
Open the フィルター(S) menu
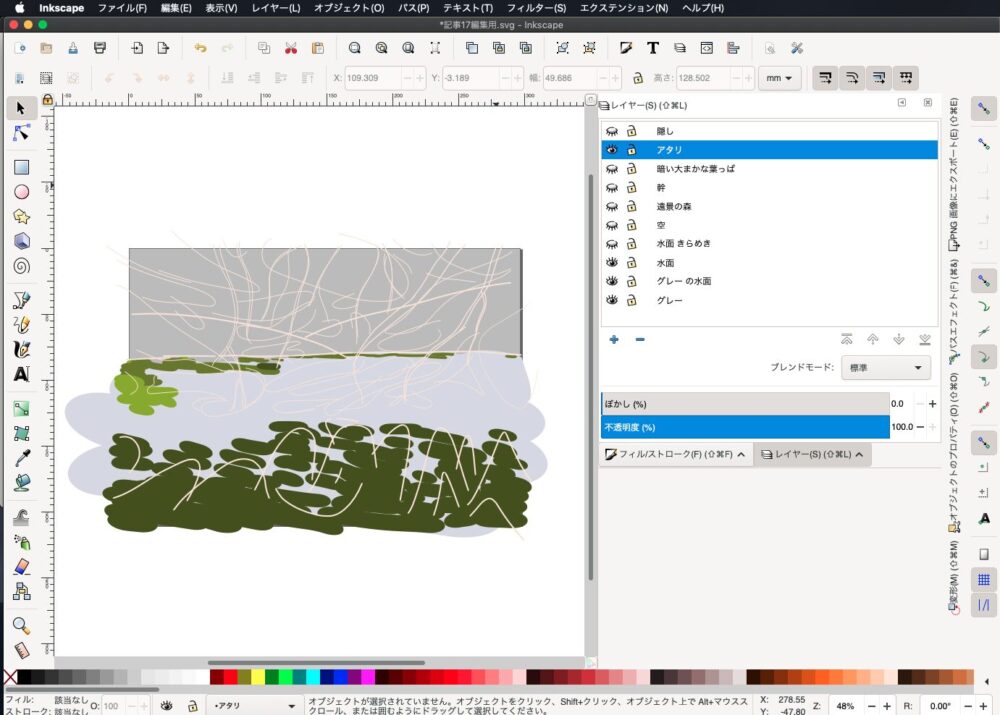coord(535,8)
